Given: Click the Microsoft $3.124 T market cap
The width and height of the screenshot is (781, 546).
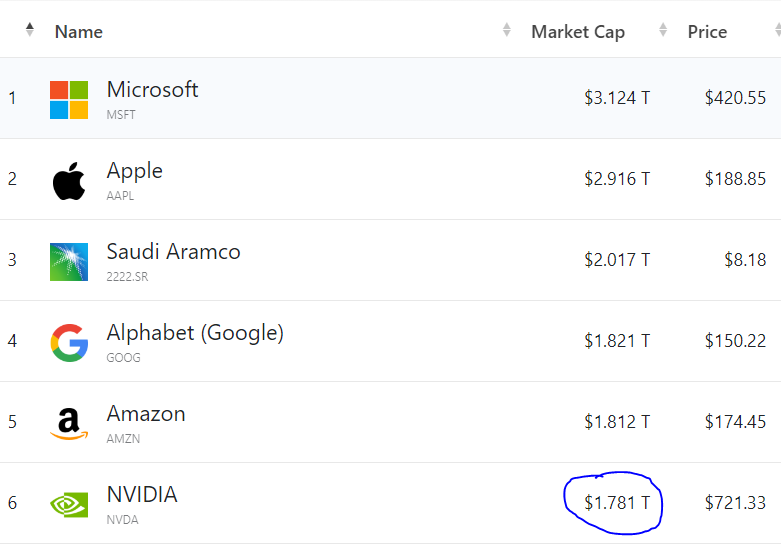Looking at the screenshot, I should tap(617, 98).
